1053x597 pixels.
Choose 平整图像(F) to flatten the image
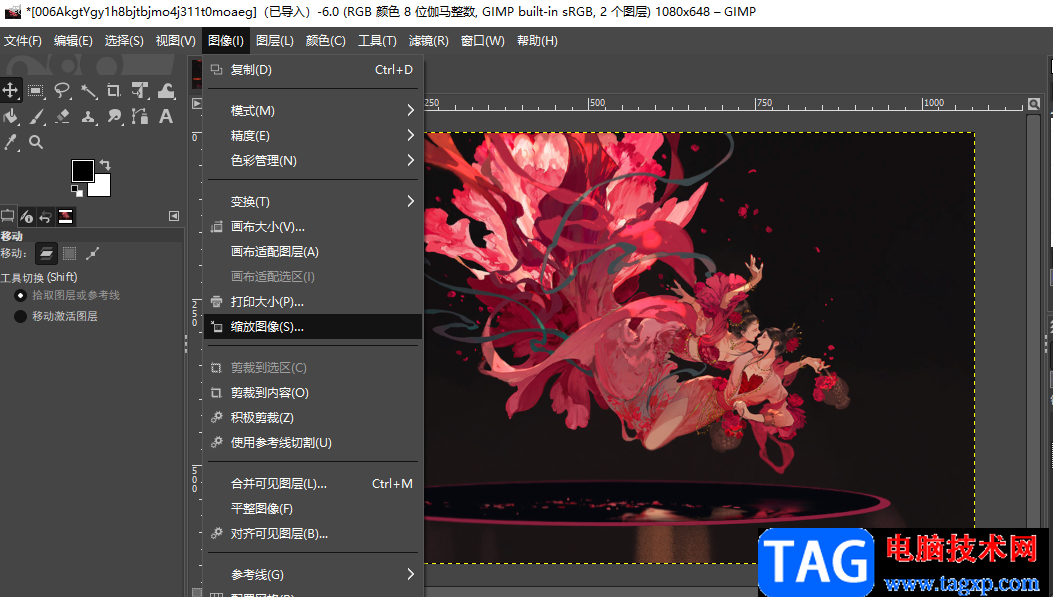[x=313, y=509]
